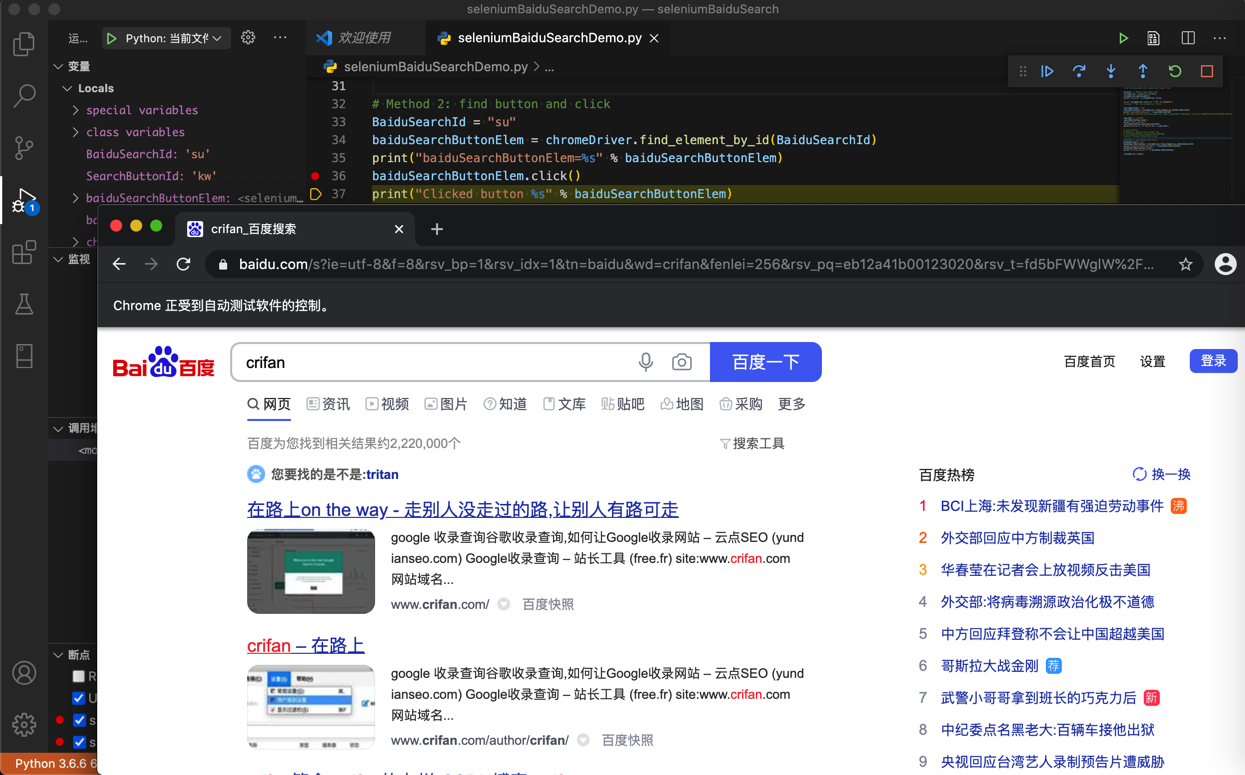
Task: Click Step Over in debug toolbar
Action: [1079, 72]
